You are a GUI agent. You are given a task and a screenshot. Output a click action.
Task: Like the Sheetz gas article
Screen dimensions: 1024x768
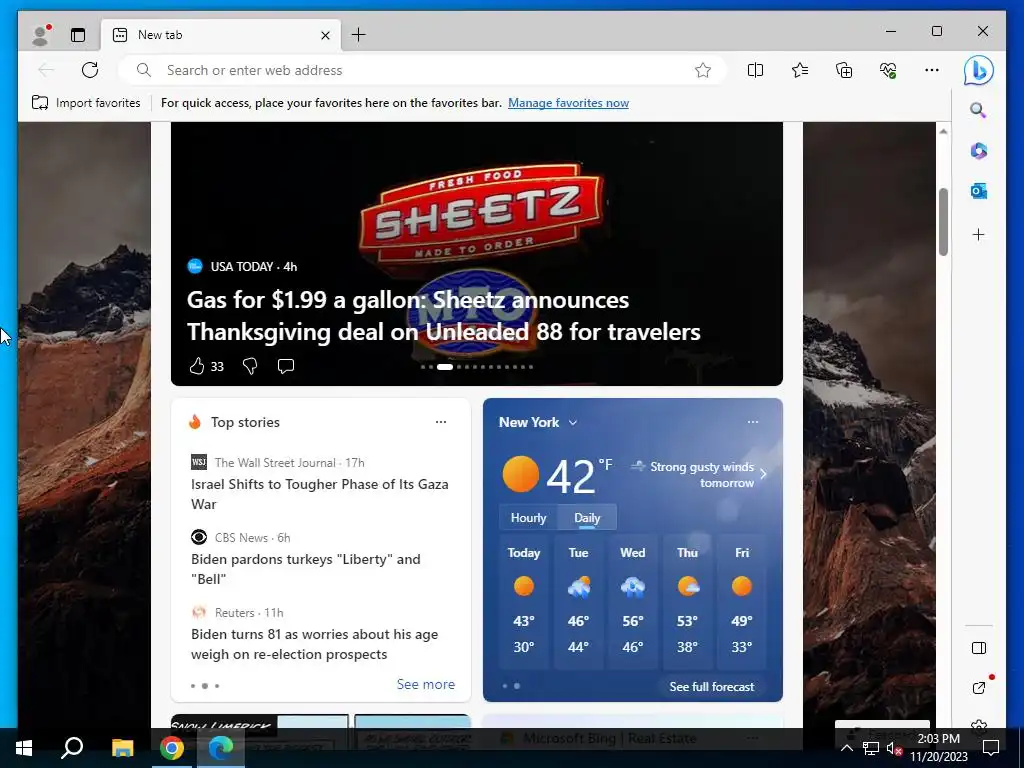click(x=197, y=366)
